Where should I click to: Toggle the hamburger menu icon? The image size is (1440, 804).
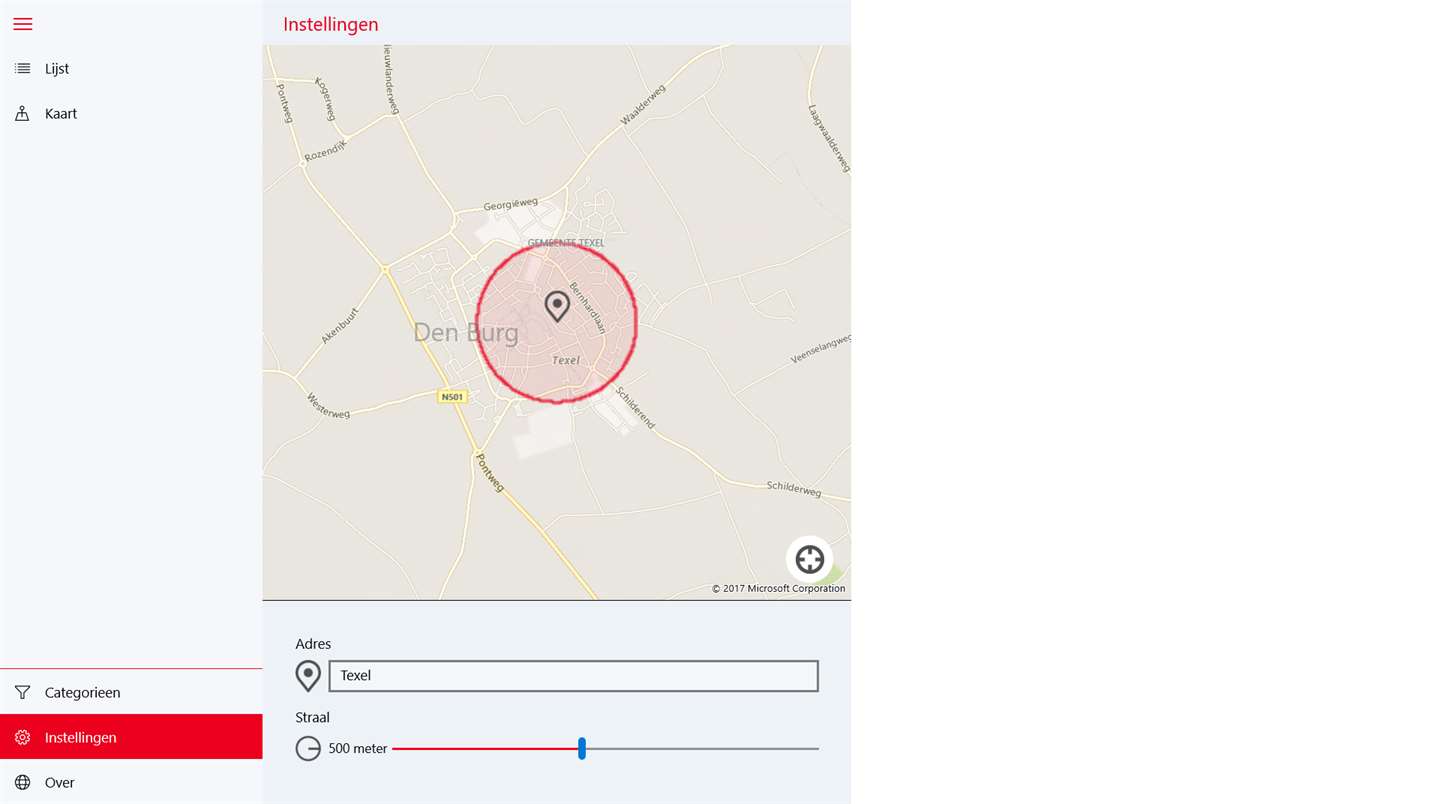coord(22,24)
